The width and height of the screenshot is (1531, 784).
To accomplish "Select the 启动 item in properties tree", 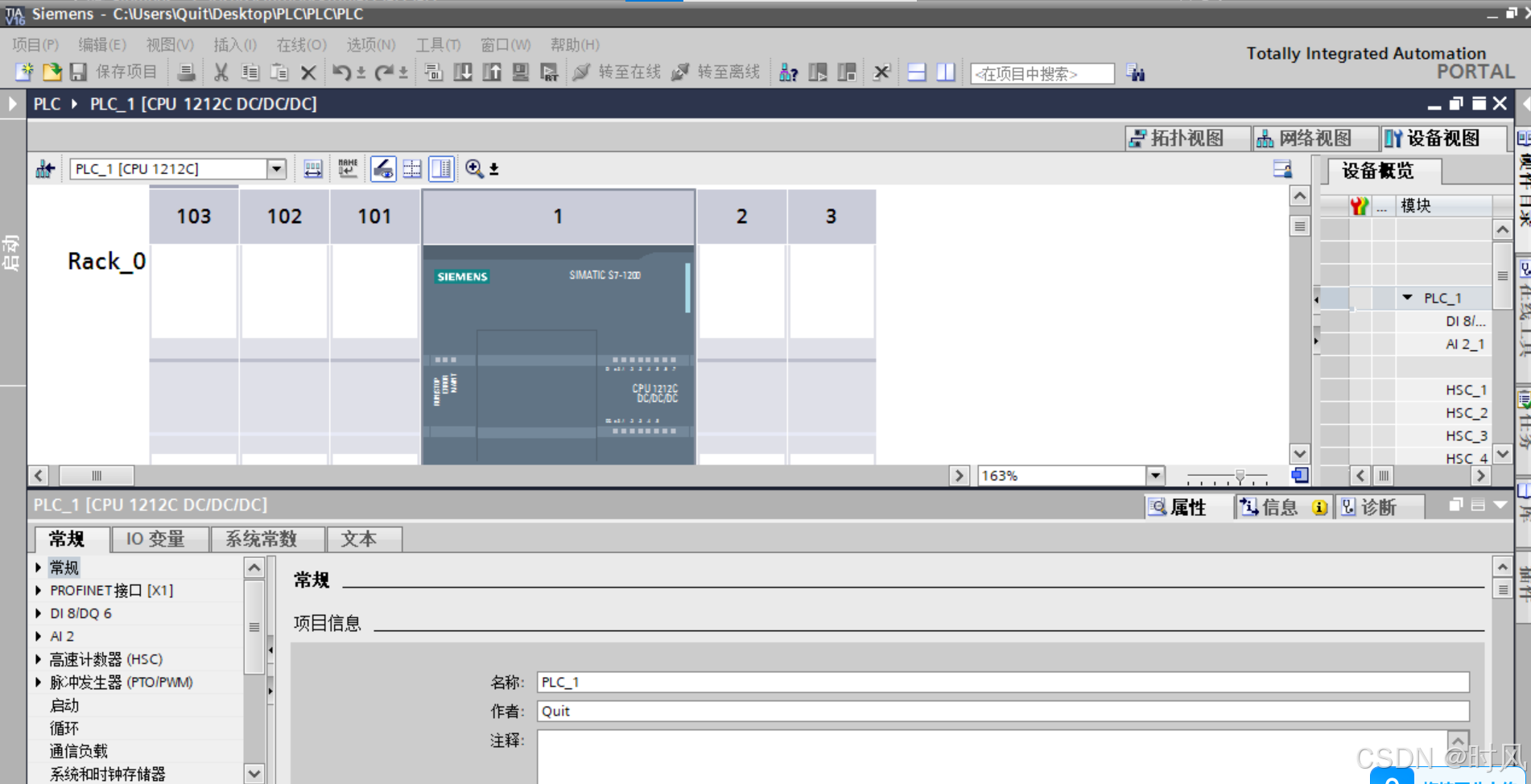I will pyautogui.click(x=64, y=706).
